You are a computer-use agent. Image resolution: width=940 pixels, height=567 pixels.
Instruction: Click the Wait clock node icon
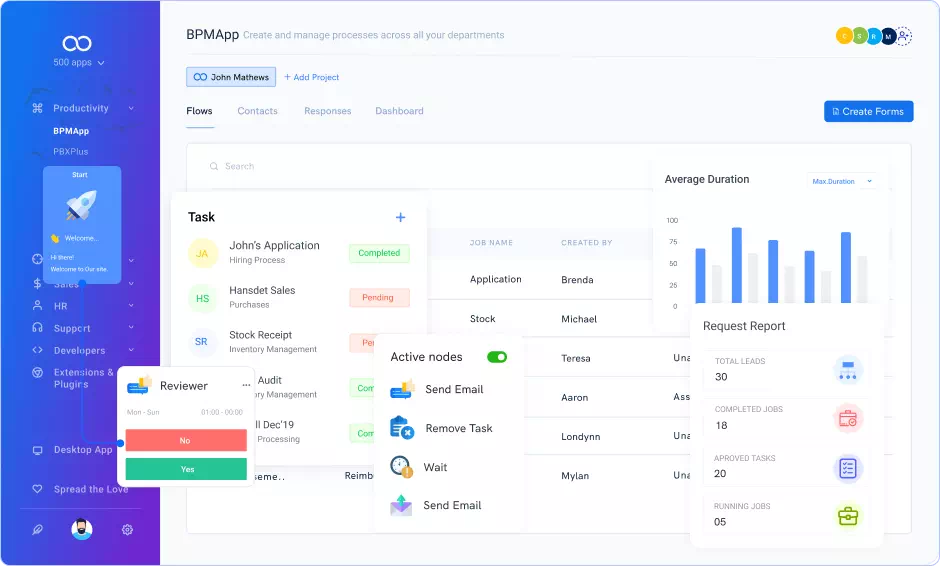pos(401,467)
